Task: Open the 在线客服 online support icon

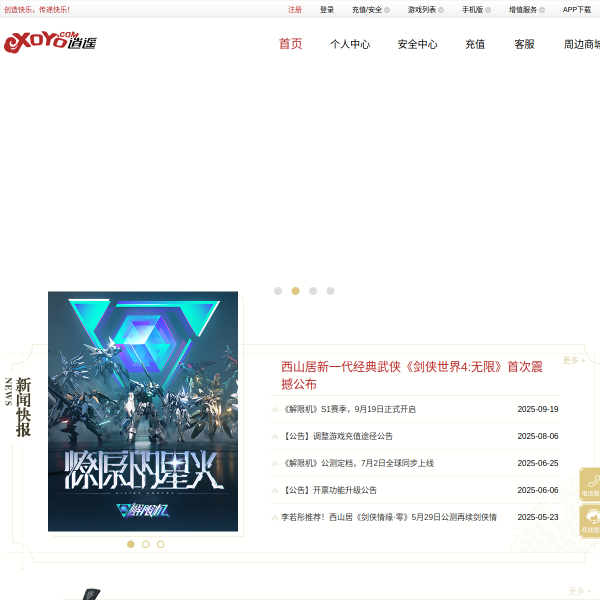Action: pyautogui.click(x=590, y=521)
